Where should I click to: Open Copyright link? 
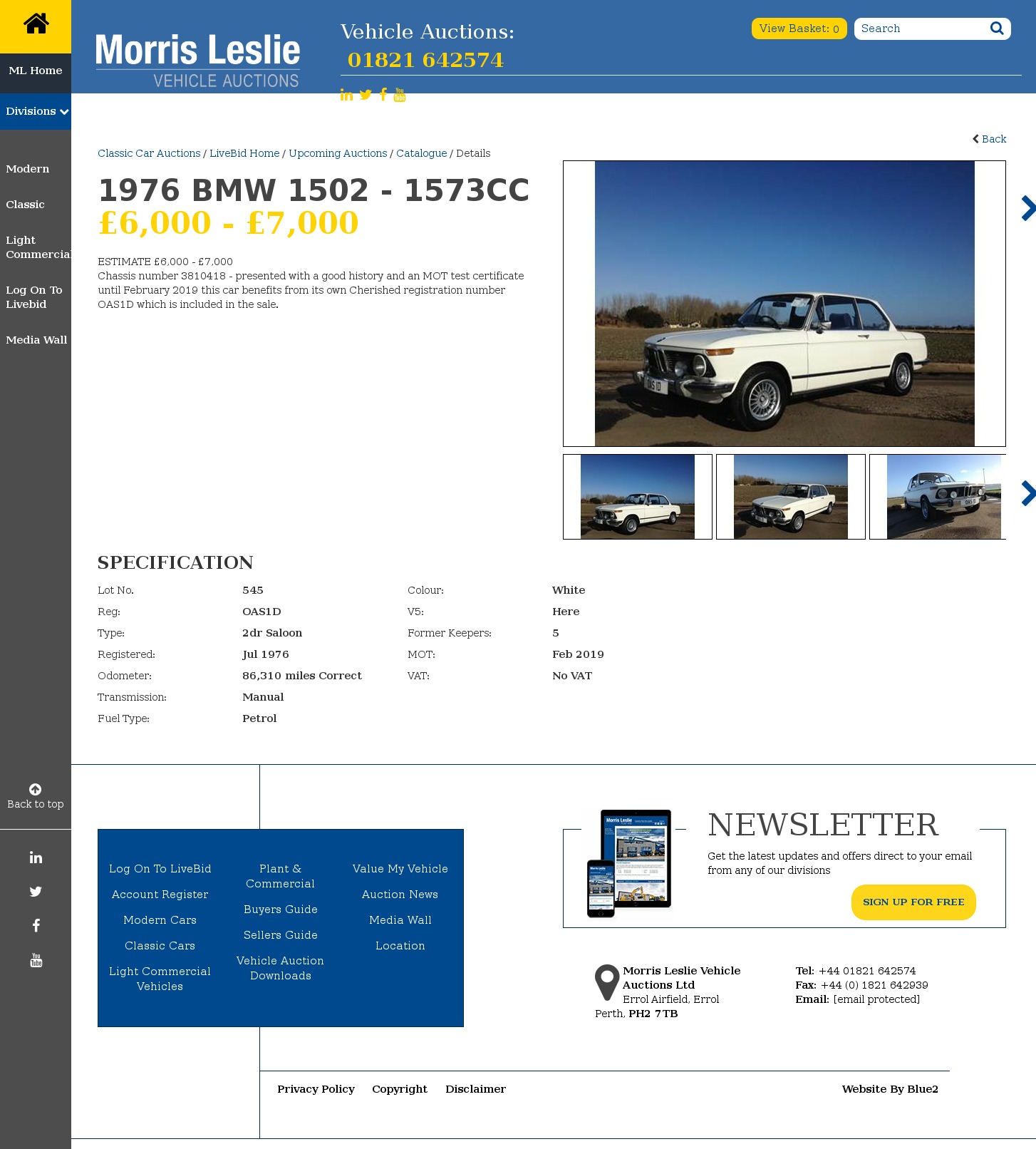click(x=400, y=1089)
